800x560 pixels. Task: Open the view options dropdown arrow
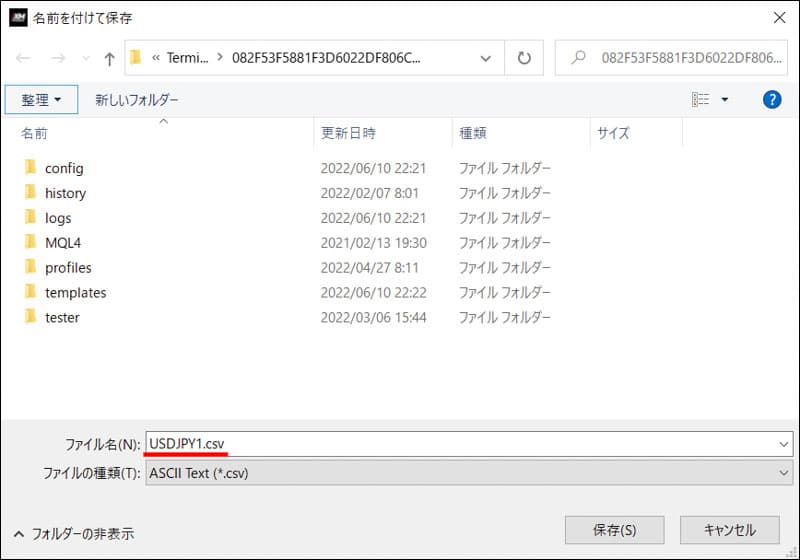click(x=725, y=100)
